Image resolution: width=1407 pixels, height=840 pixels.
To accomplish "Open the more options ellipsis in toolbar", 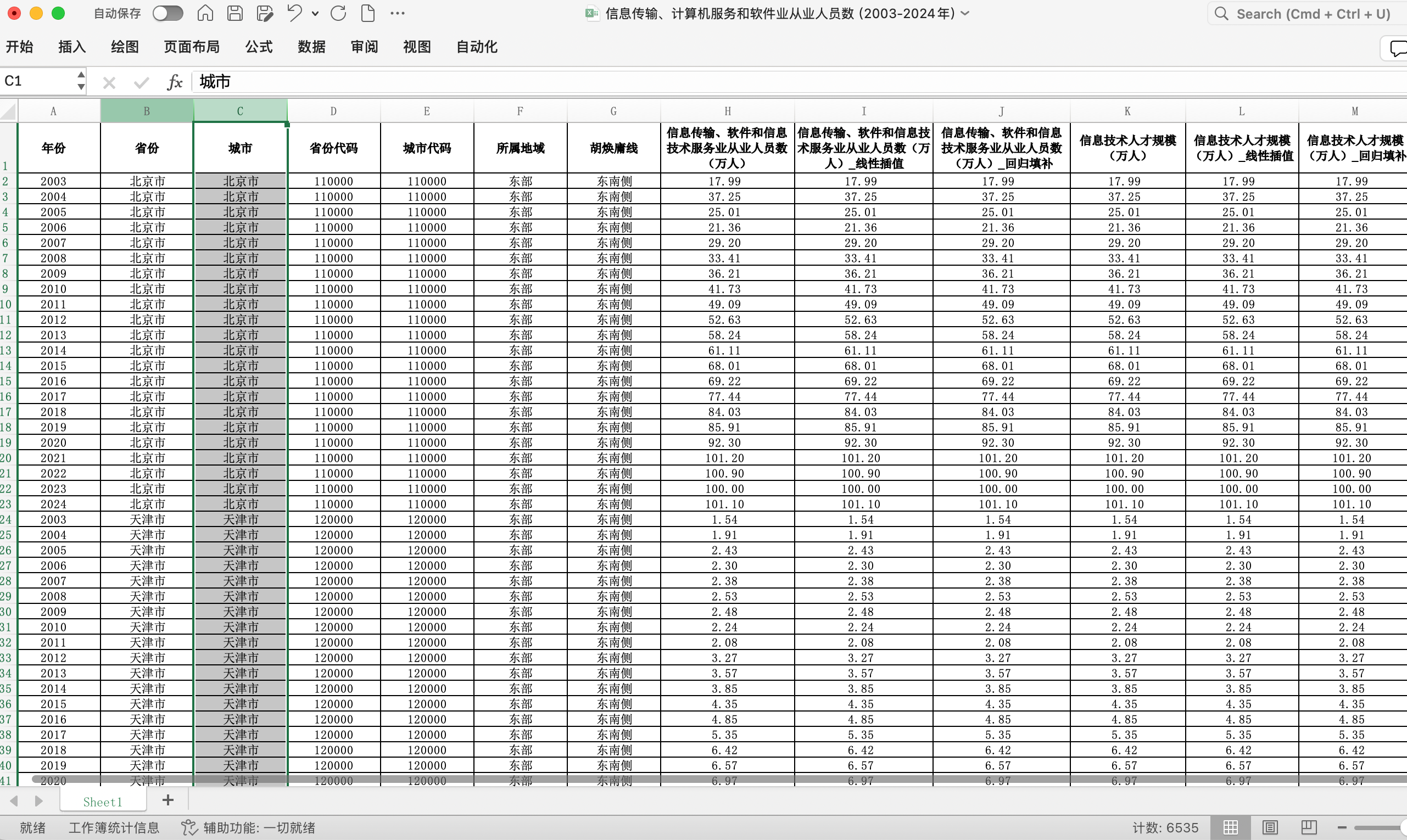I will [x=398, y=13].
